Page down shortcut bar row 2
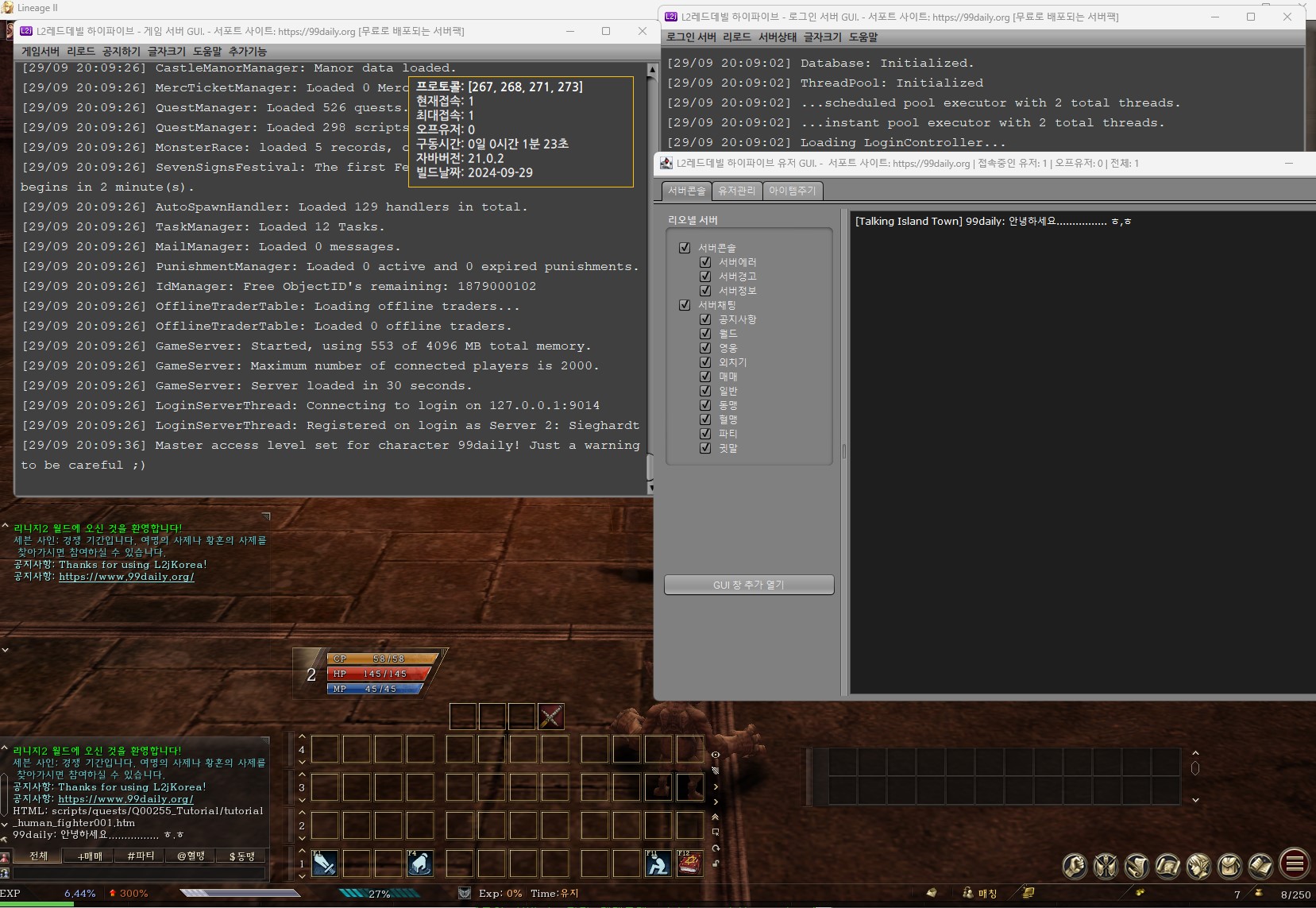 (302, 838)
